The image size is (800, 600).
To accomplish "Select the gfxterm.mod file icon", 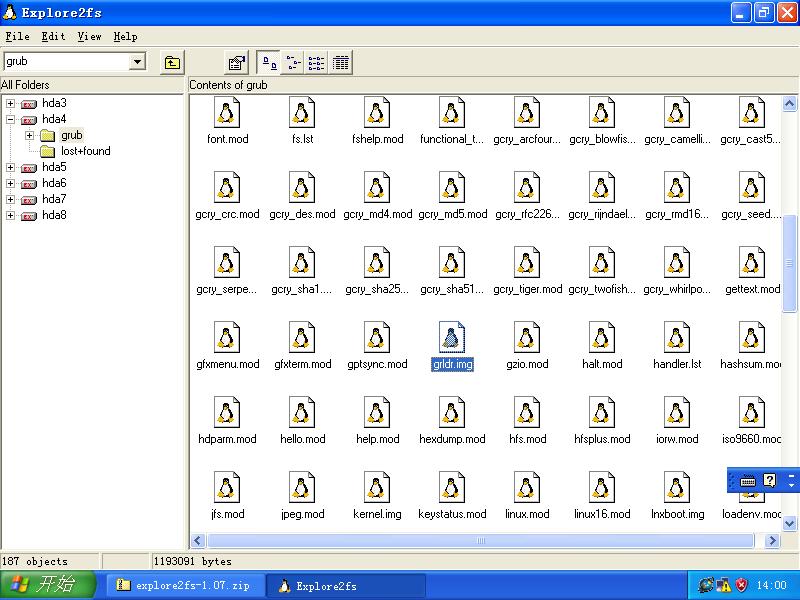I will [x=302, y=337].
